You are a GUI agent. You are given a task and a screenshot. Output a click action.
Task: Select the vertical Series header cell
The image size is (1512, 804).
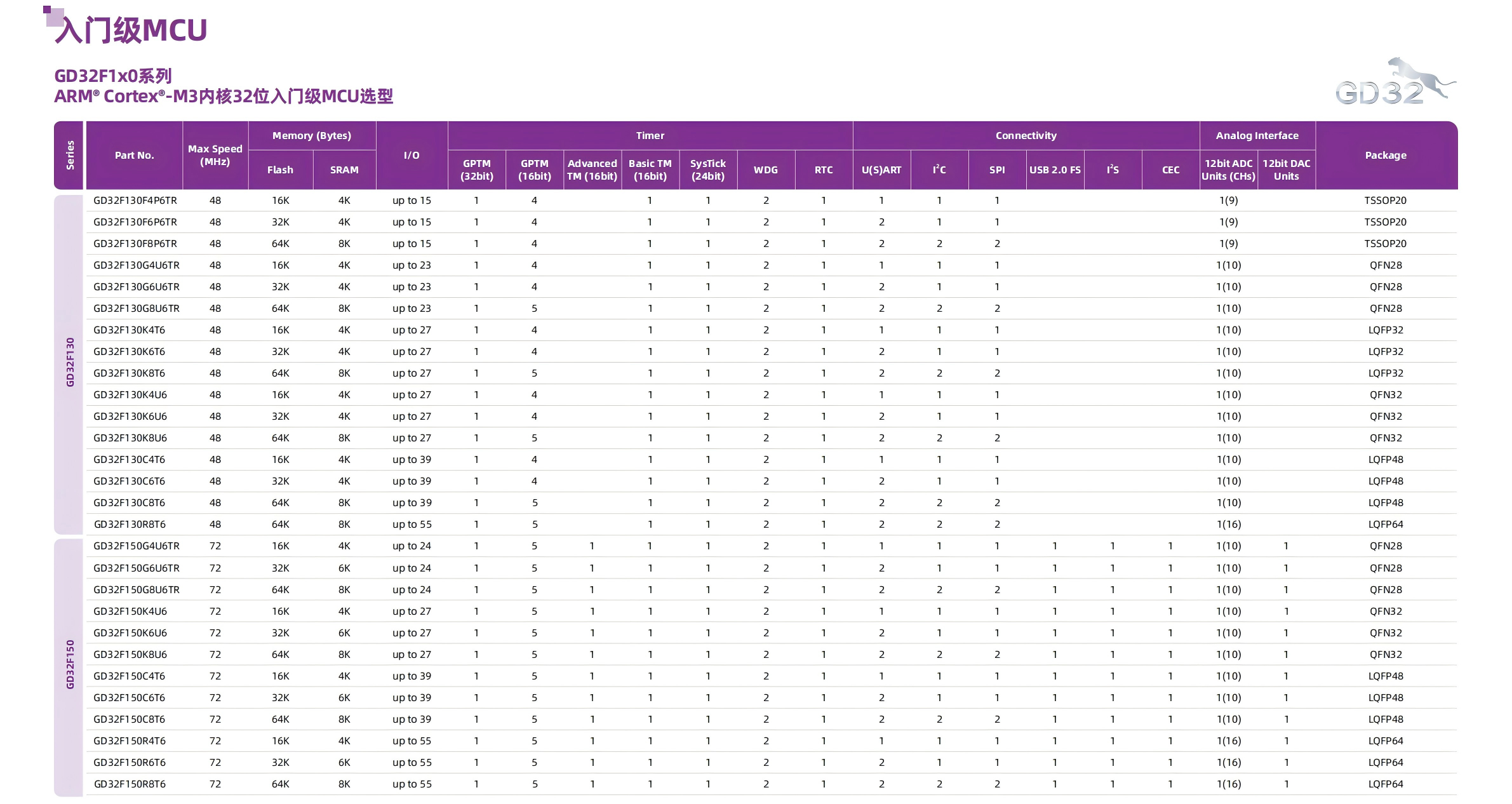click(69, 156)
